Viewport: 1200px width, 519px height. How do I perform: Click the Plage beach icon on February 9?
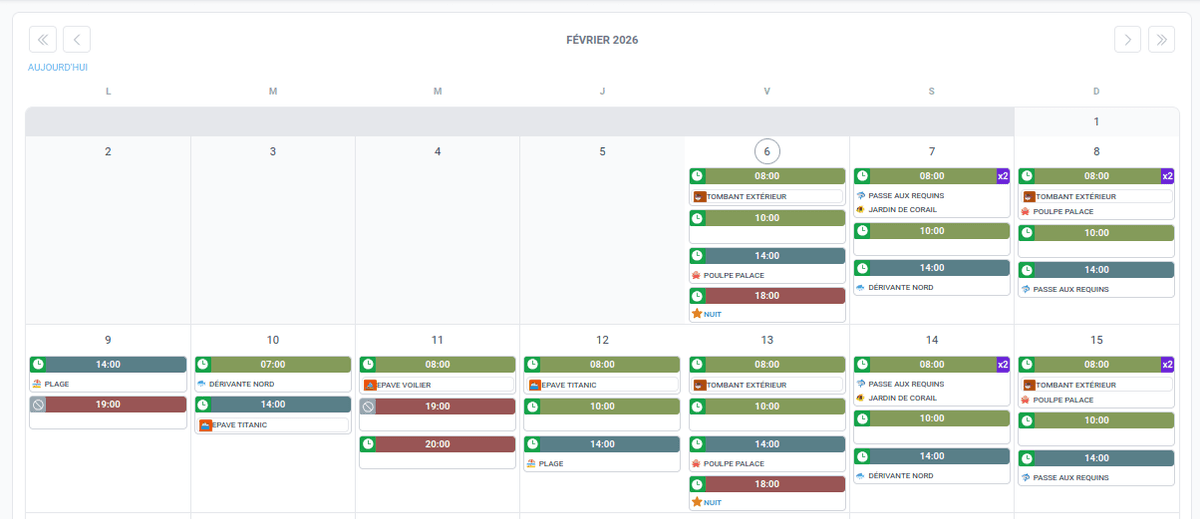pyautogui.click(x=37, y=384)
